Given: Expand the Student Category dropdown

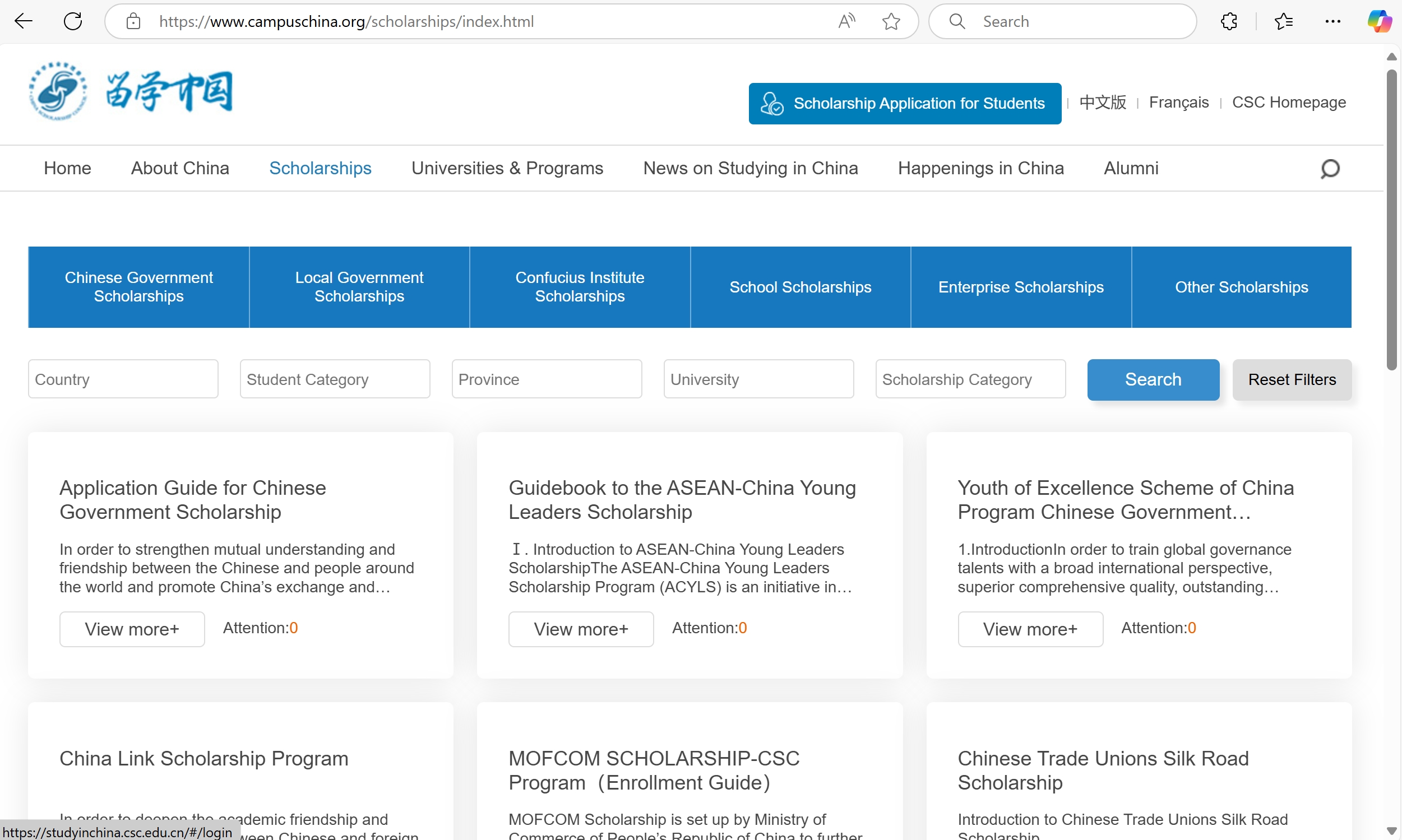Looking at the screenshot, I should [335, 379].
